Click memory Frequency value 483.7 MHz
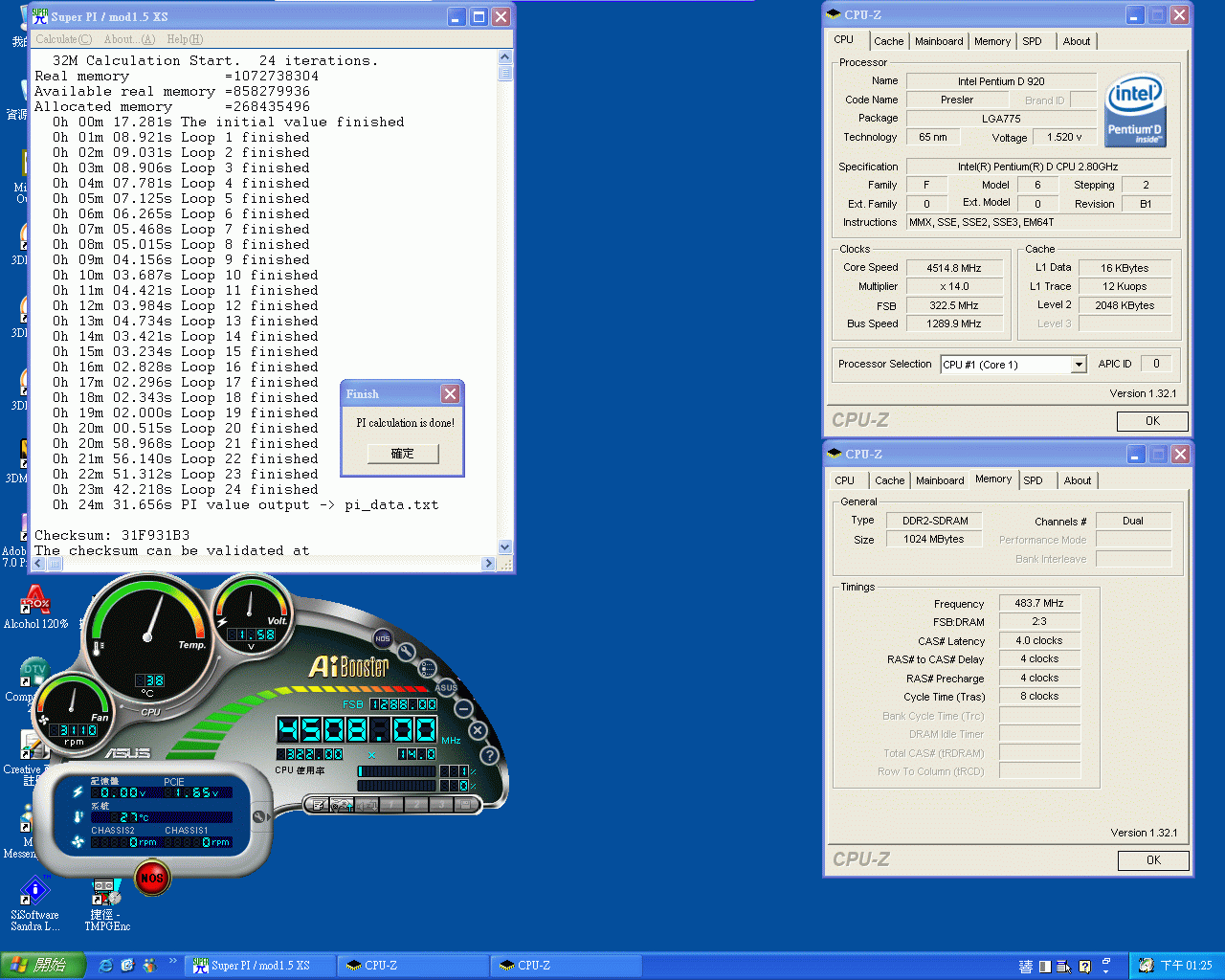This screenshot has height=980, width=1225. [x=1039, y=603]
